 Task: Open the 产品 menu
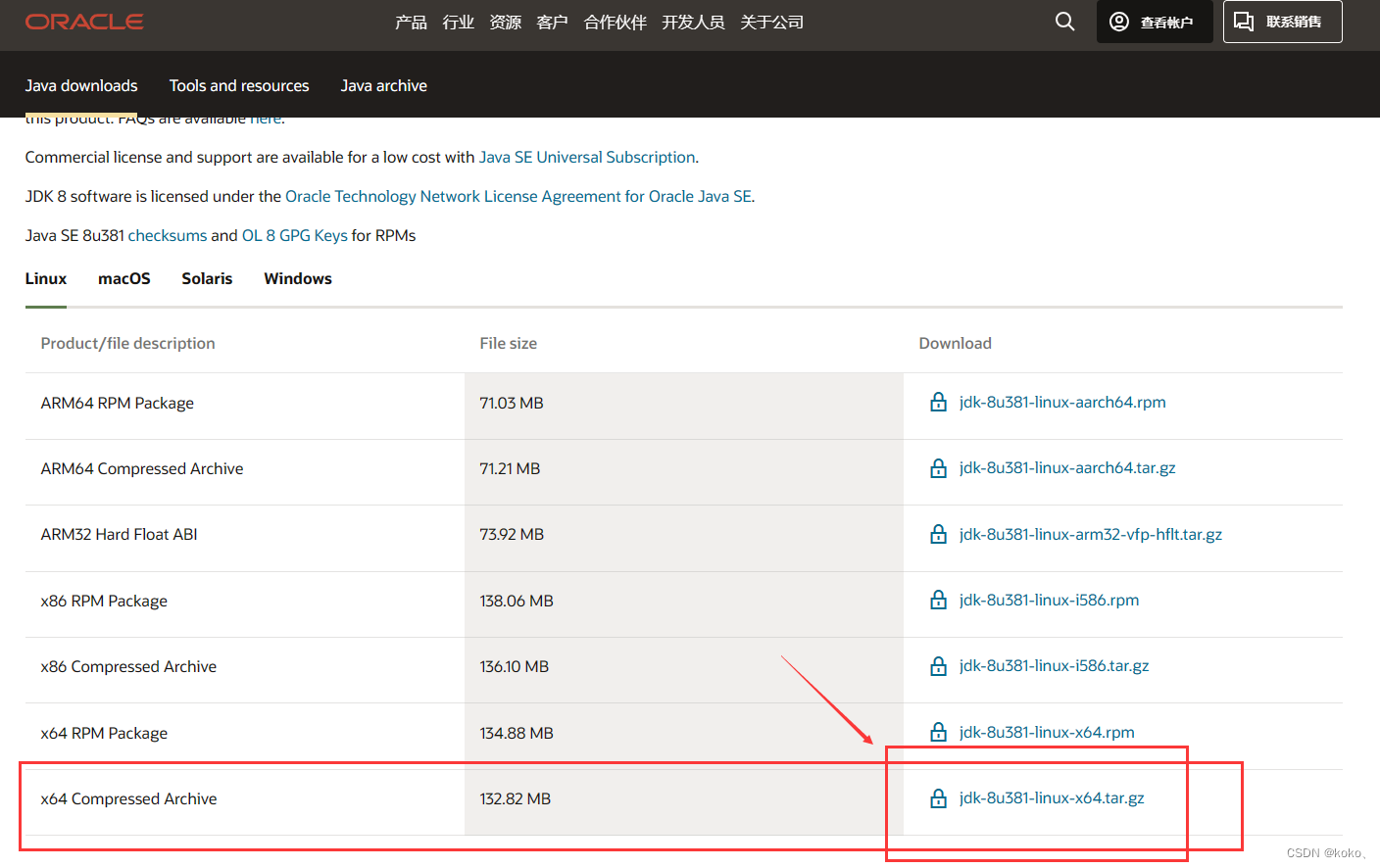pyautogui.click(x=411, y=22)
